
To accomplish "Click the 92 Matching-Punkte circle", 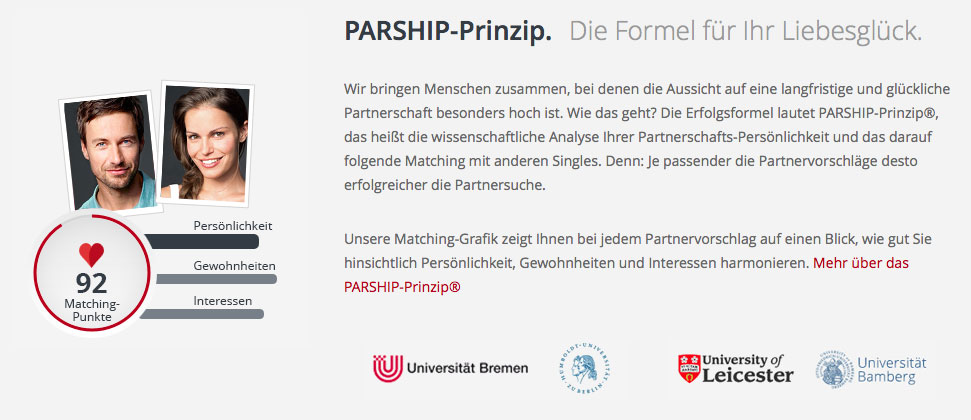I will (x=92, y=273).
